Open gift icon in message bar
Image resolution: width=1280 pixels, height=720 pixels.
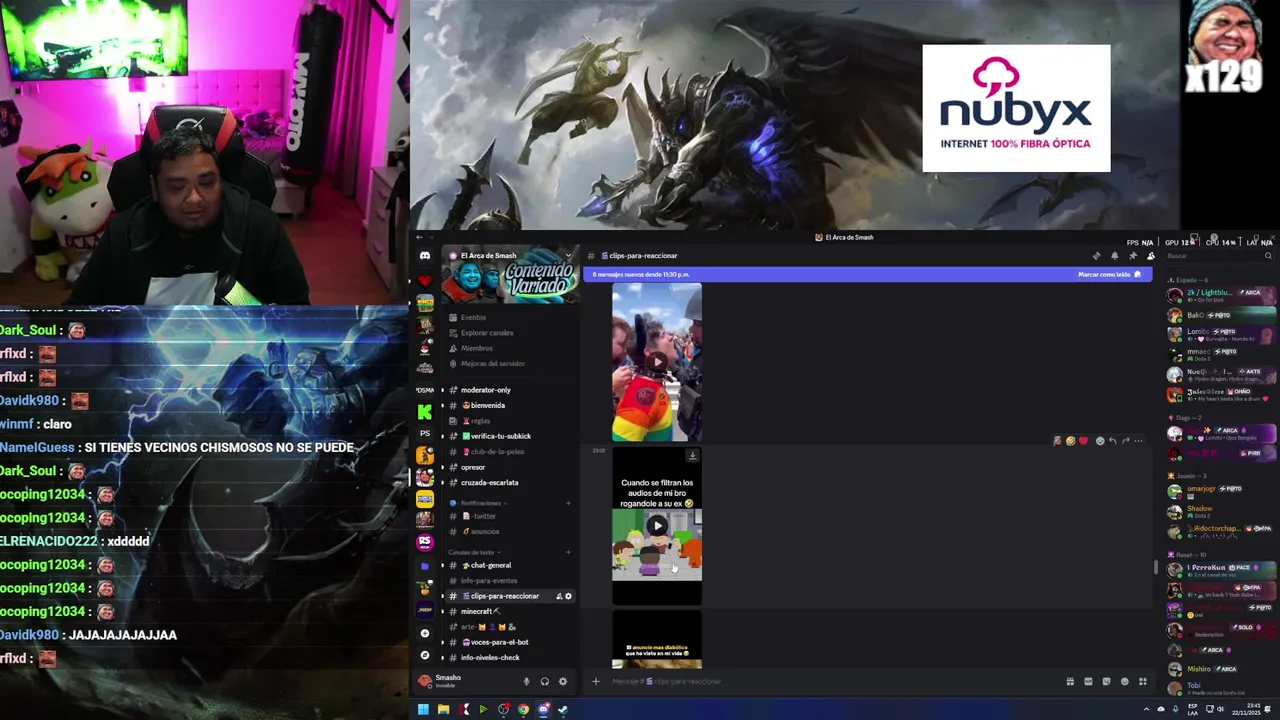tap(1070, 681)
